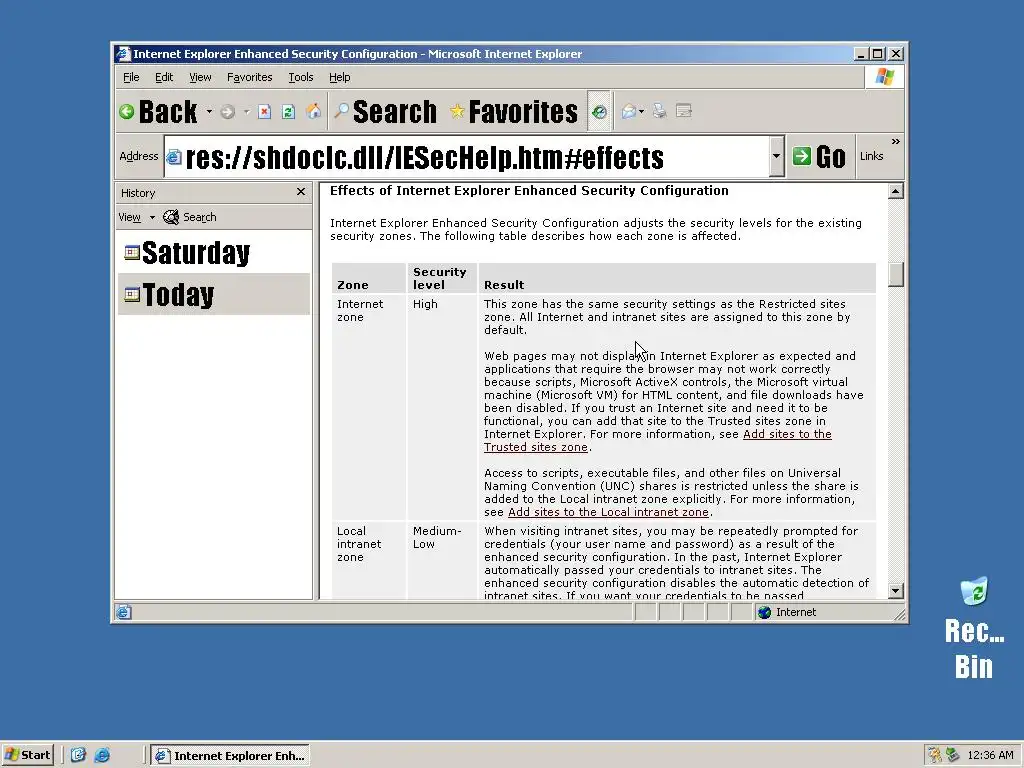Click the status bar page icon

(x=123, y=612)
